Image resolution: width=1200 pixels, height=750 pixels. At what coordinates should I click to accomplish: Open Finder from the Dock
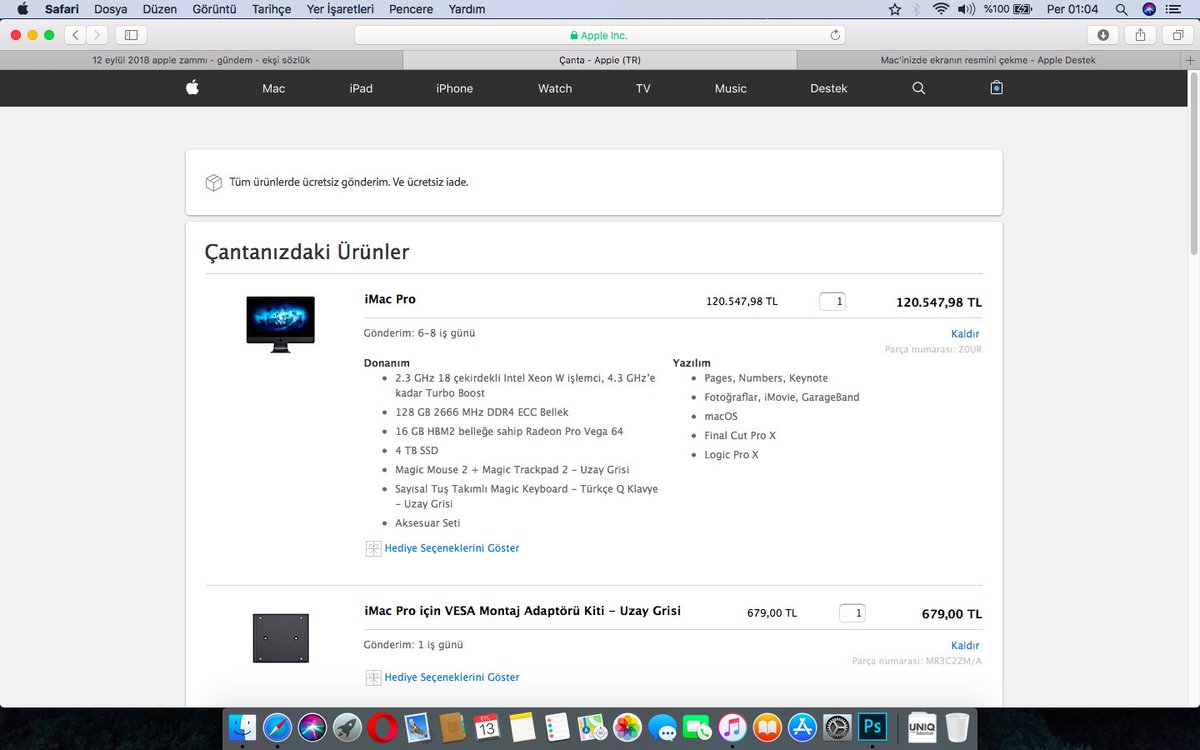(x=242, y=727)
